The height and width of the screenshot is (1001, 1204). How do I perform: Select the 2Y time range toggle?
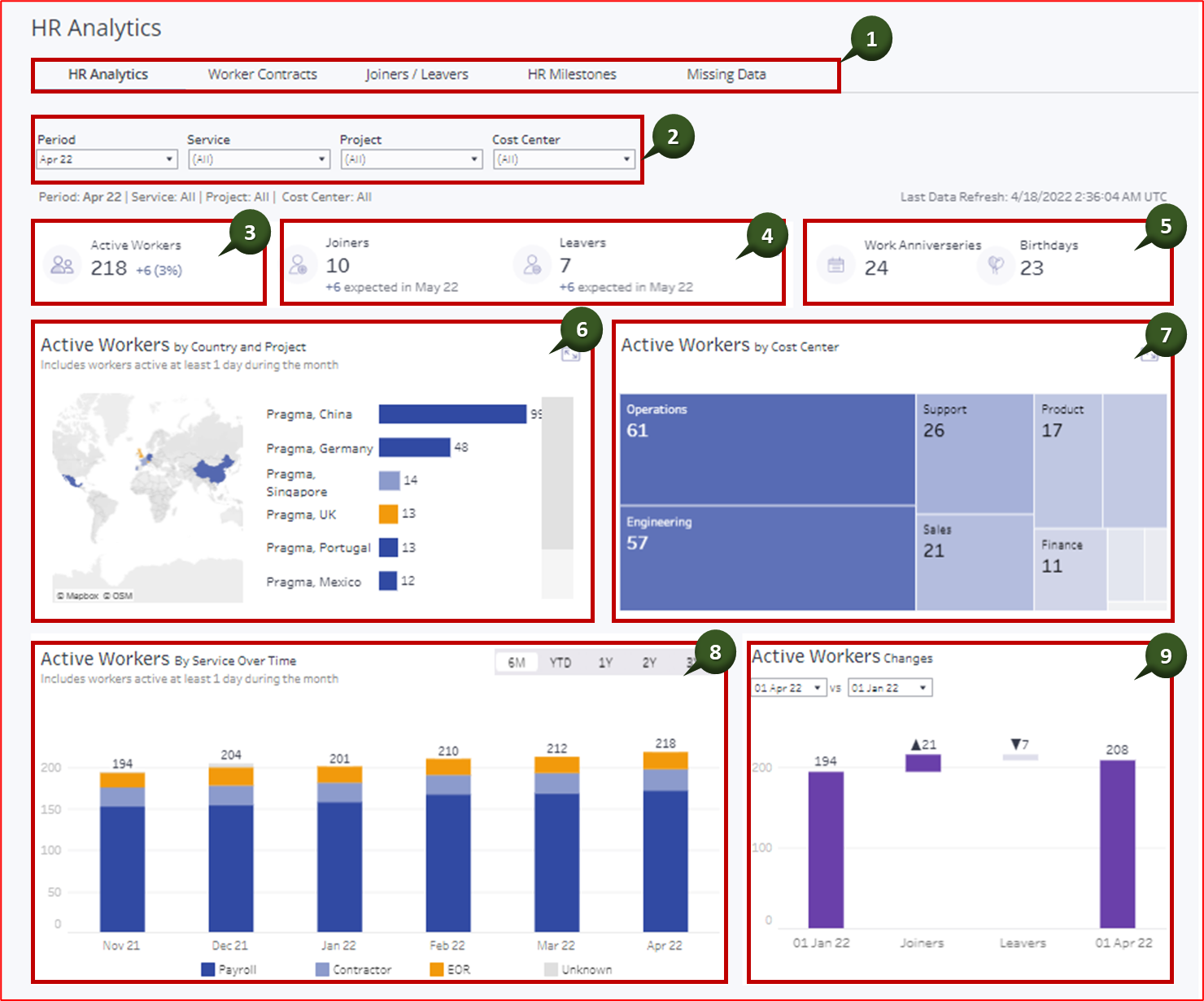point(649,663)
